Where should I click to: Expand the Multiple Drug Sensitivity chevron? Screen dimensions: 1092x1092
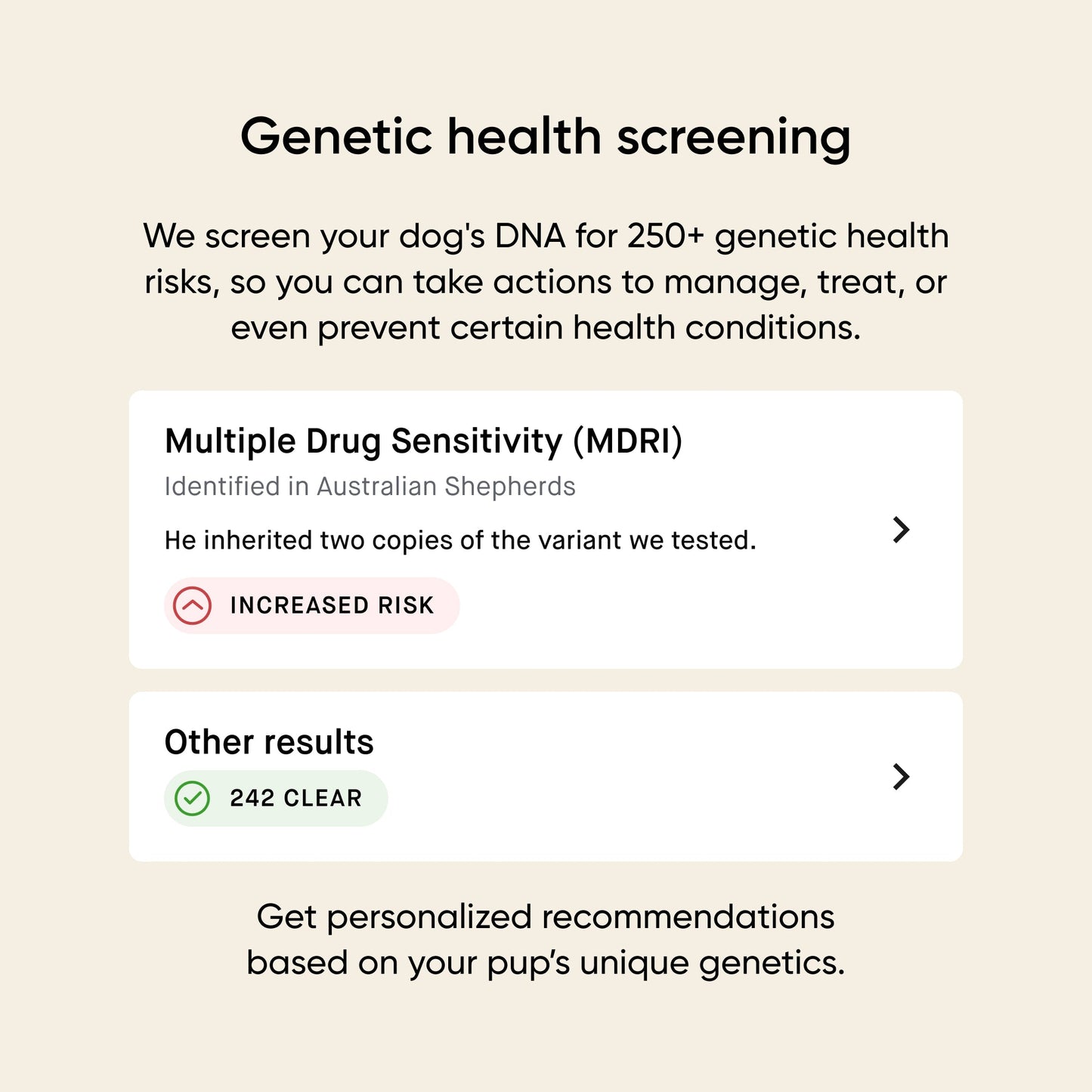tap(900, 530)
